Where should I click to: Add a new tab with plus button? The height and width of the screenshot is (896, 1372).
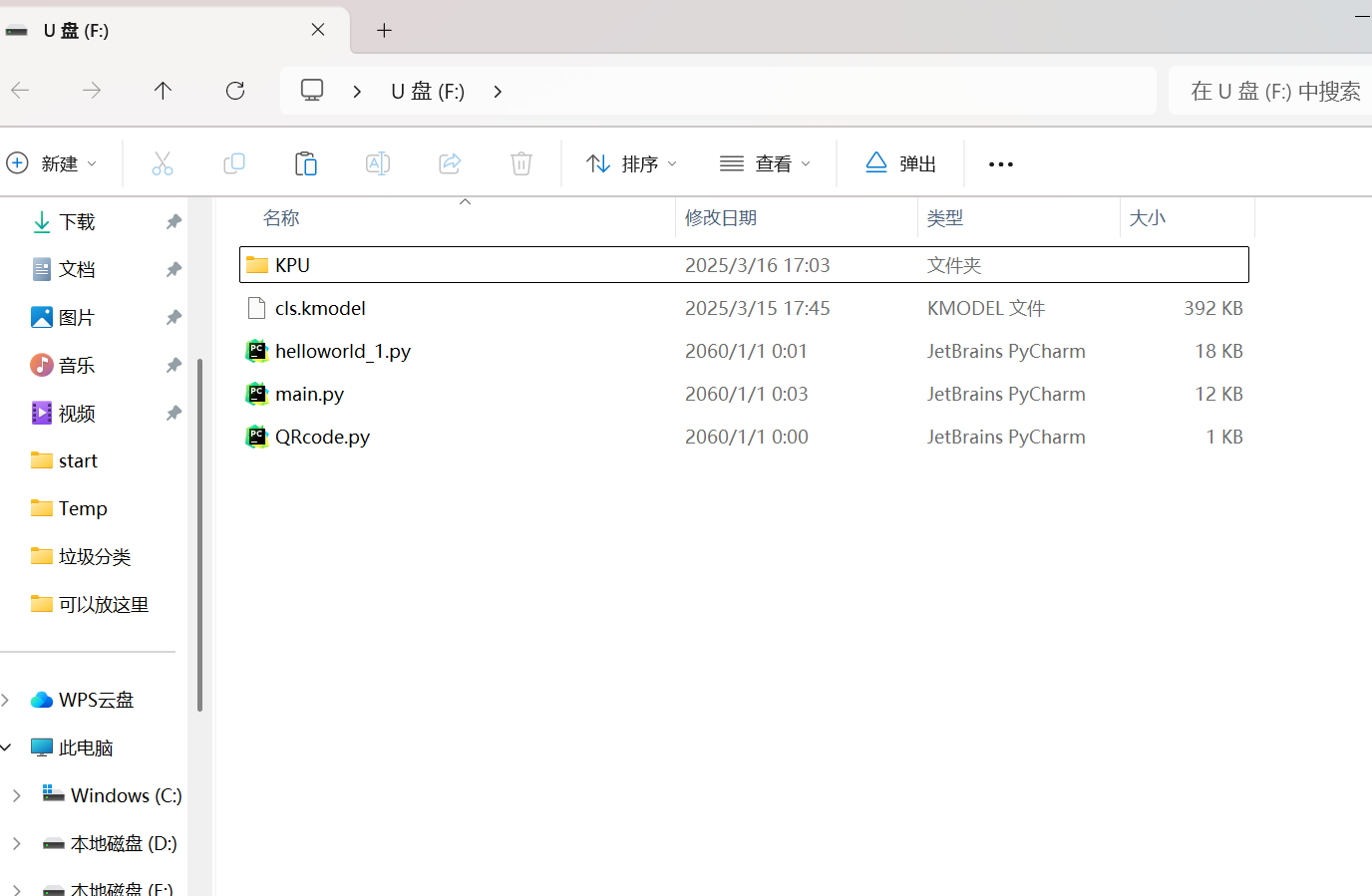[384, 30]
